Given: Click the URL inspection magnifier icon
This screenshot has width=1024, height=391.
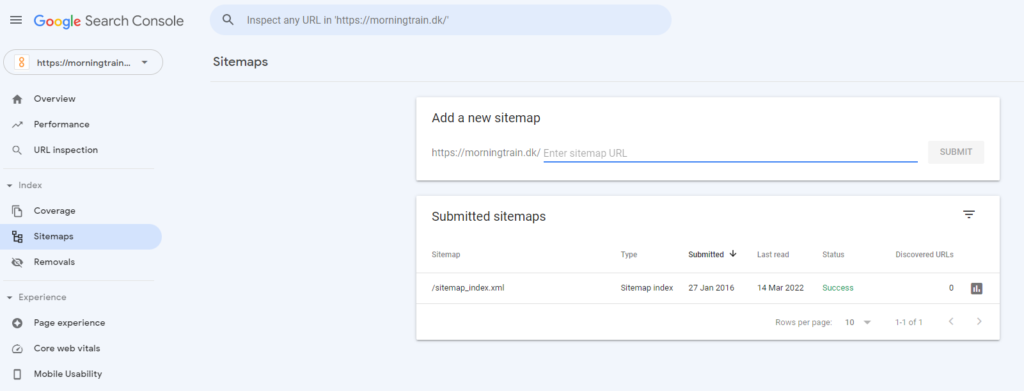Looking at the screenshot, I should tap(18, 150).
